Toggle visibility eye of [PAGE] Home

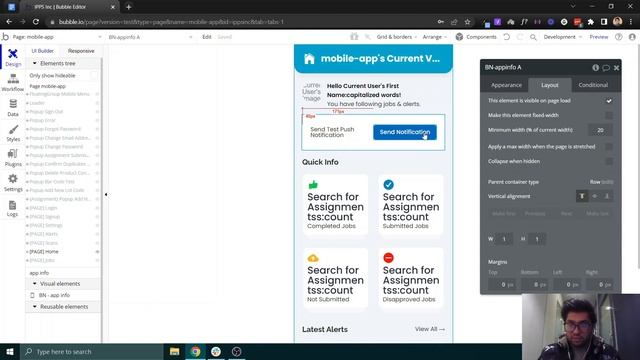(97, 252)
